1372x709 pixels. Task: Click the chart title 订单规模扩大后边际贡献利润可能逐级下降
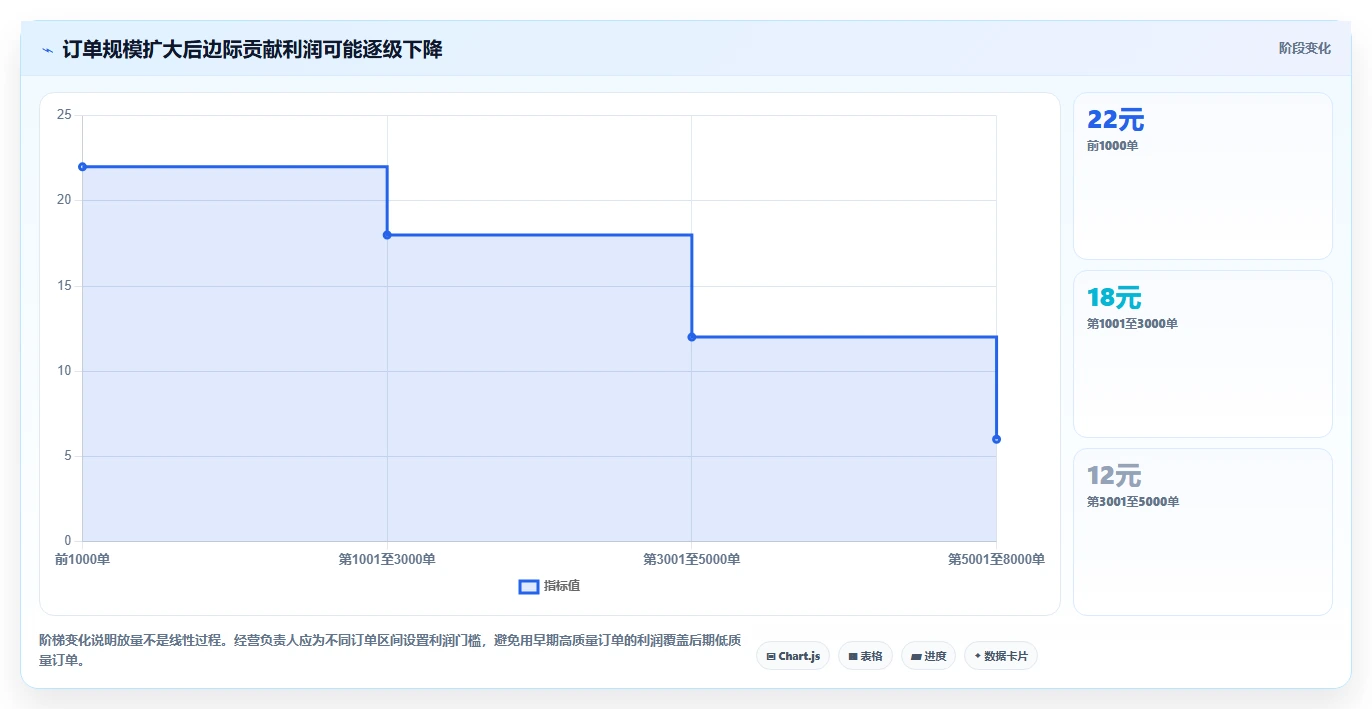pyautogui.click(x=252, y=49)
